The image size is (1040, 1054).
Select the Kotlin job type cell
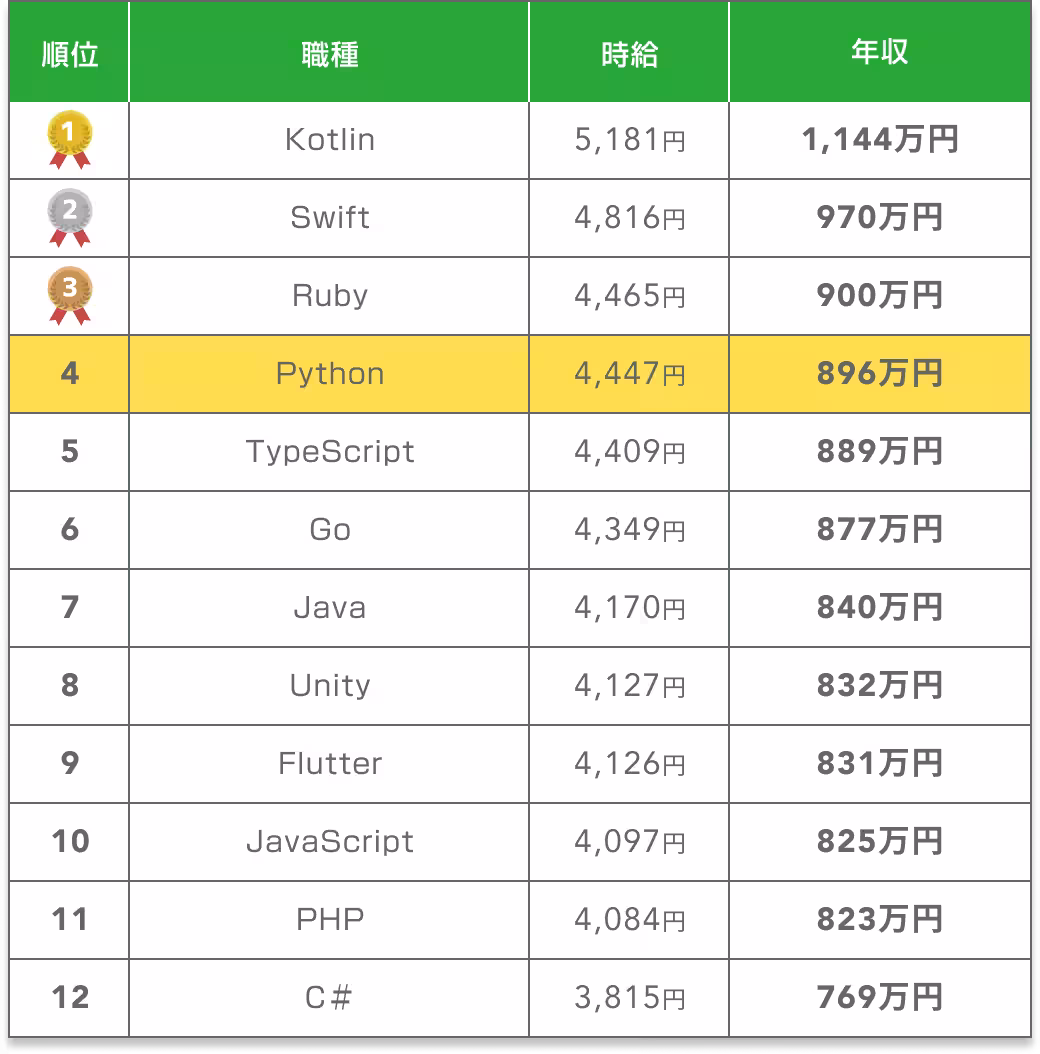click(329, 139)
